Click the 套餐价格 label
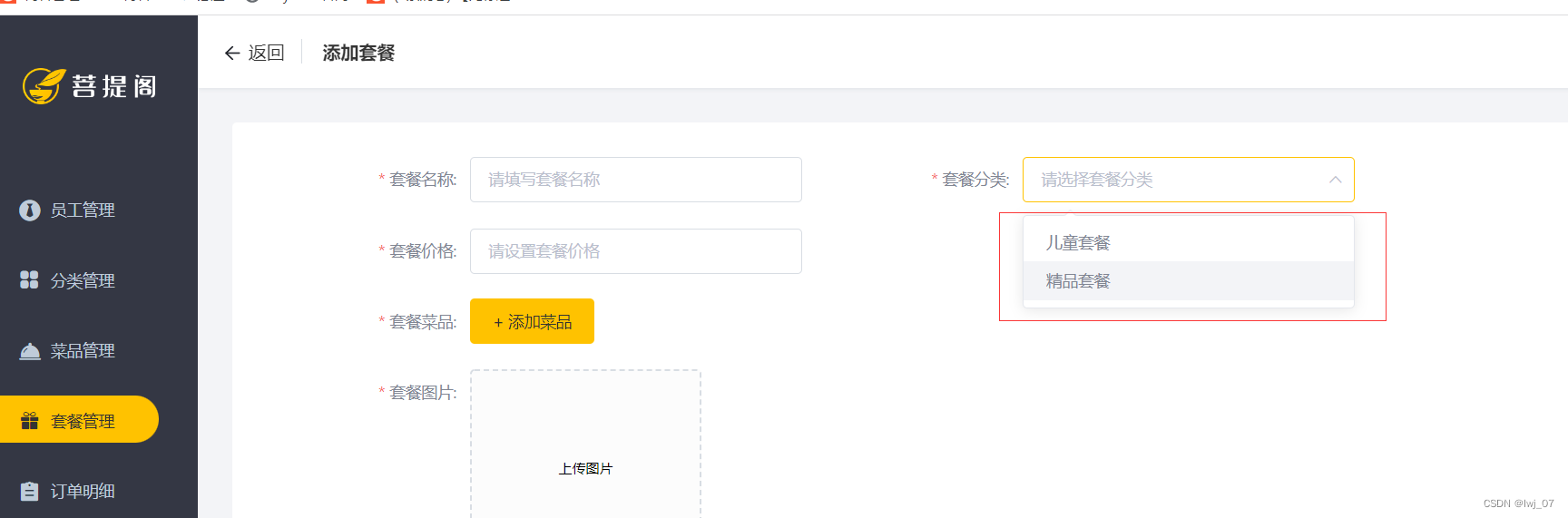 [423, 251]
